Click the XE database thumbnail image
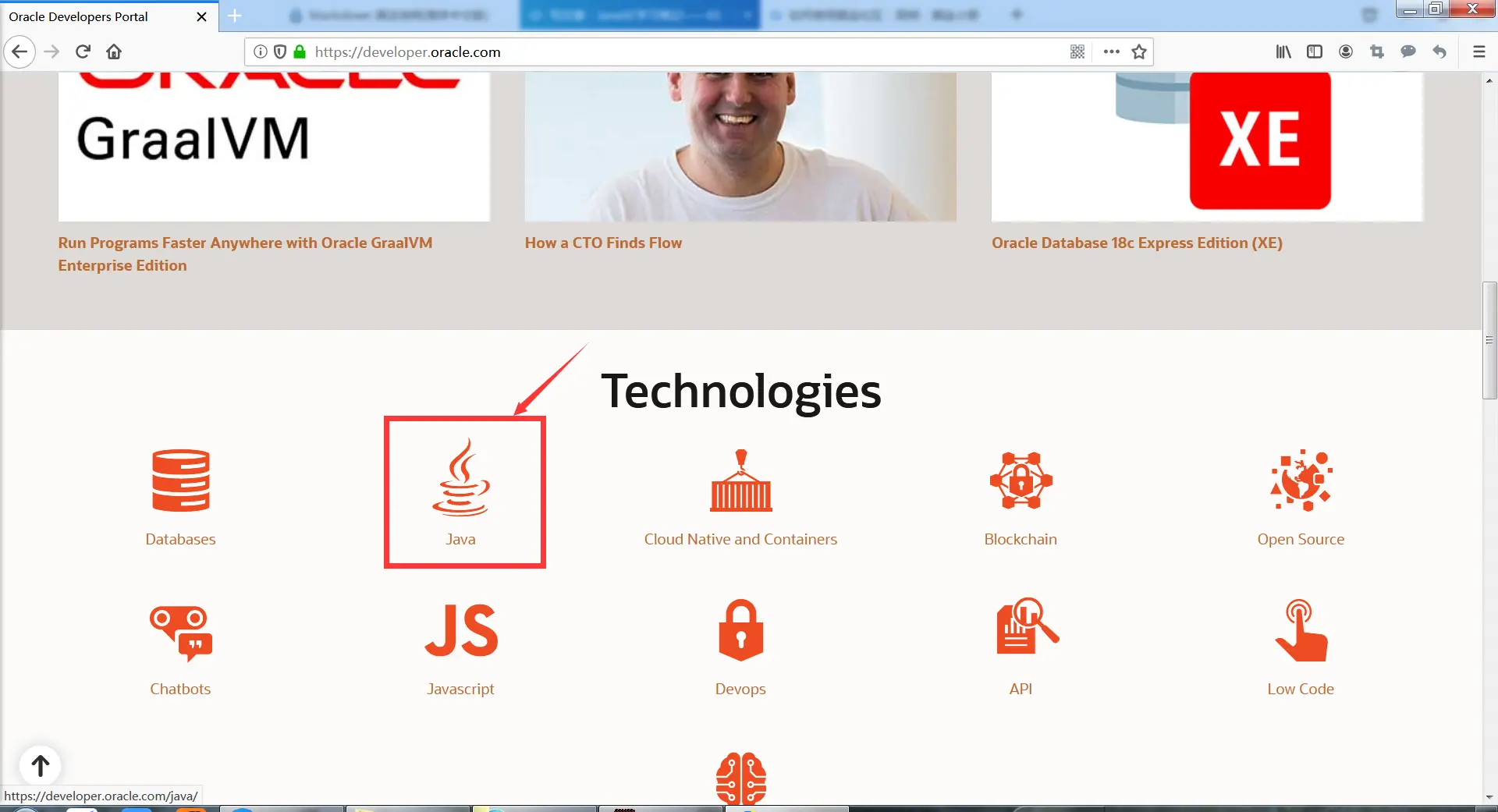Viewport: 1498px width, 812px height. tap(1207, 147)
